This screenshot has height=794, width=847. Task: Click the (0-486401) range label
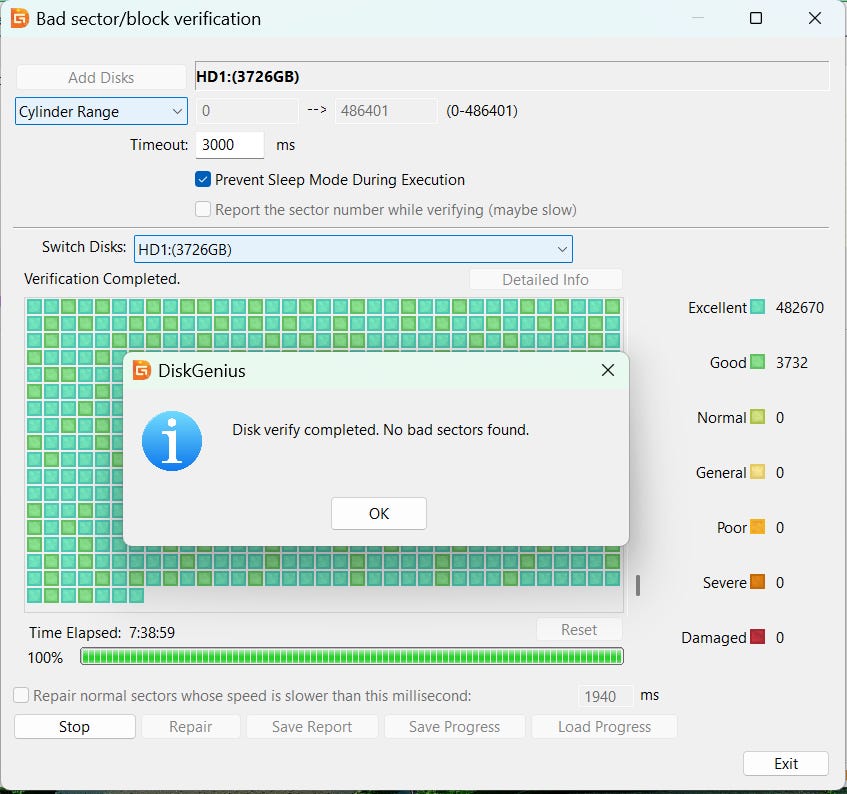click(482, 111)
